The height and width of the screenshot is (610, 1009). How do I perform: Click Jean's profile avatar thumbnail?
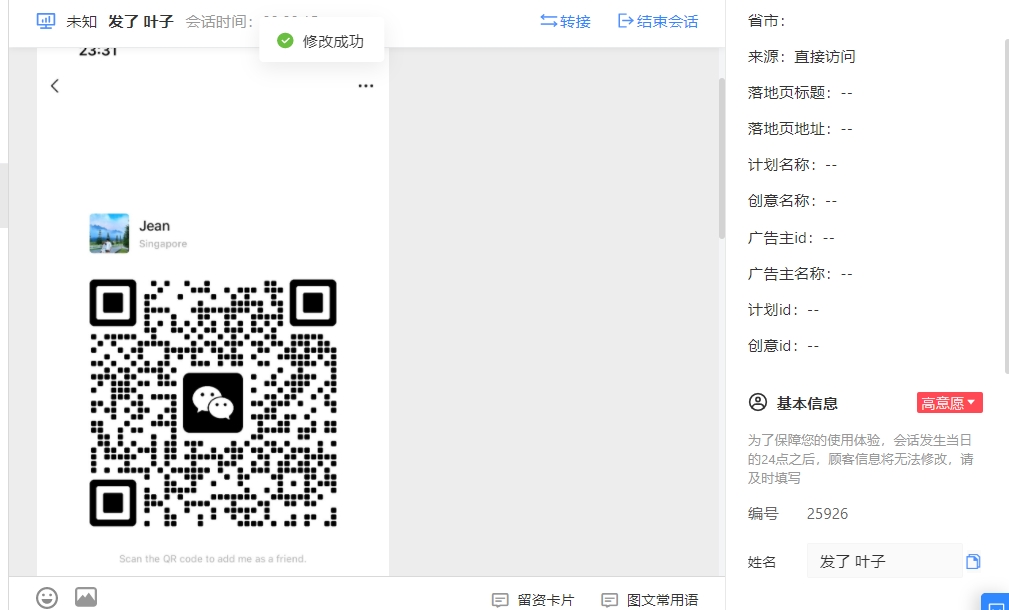coord(109,233)
